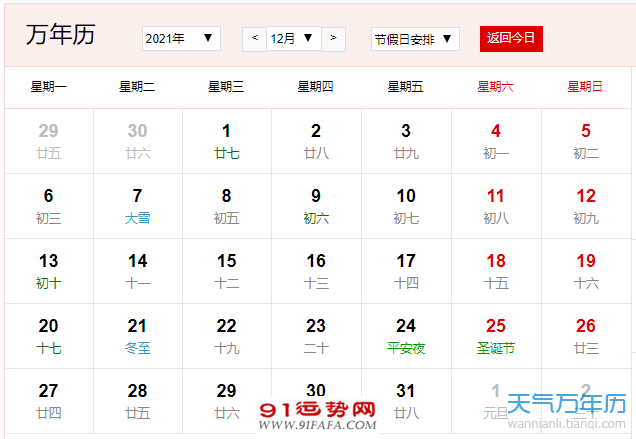Select December 21 冬至 solar term
The image size is (636, 439).
tap(138, 336)
